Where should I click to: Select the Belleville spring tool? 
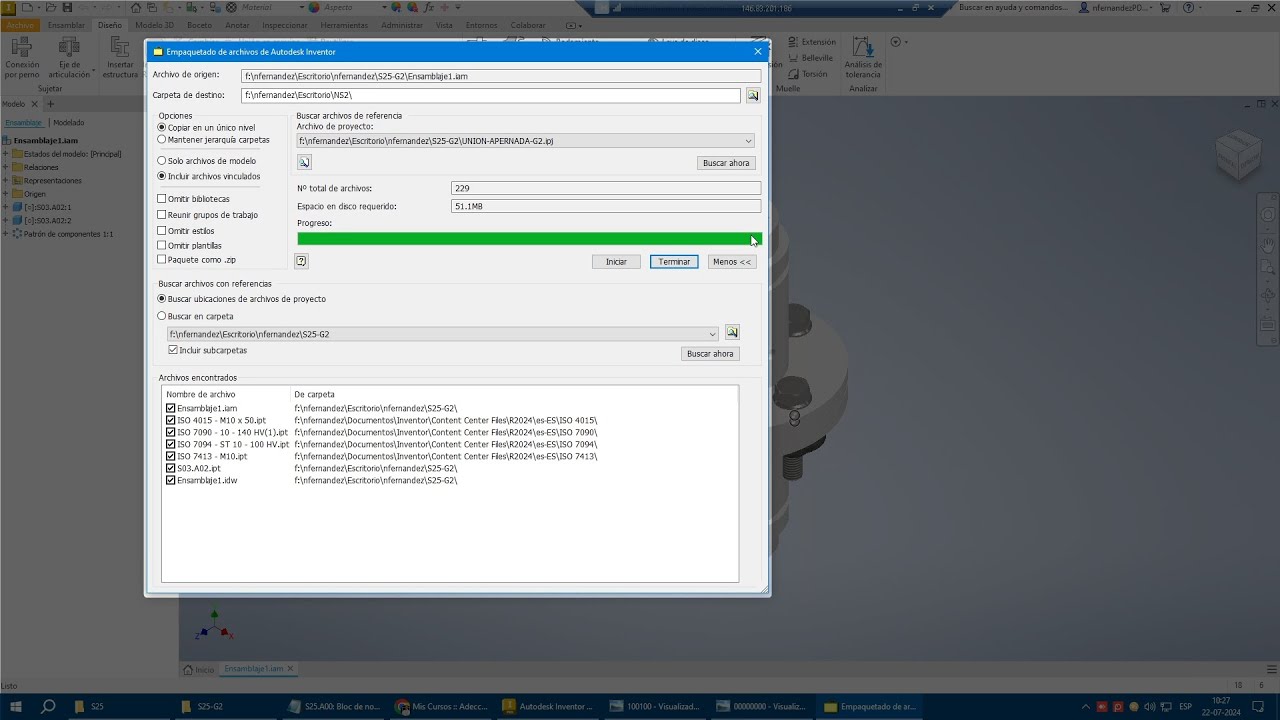810,58
